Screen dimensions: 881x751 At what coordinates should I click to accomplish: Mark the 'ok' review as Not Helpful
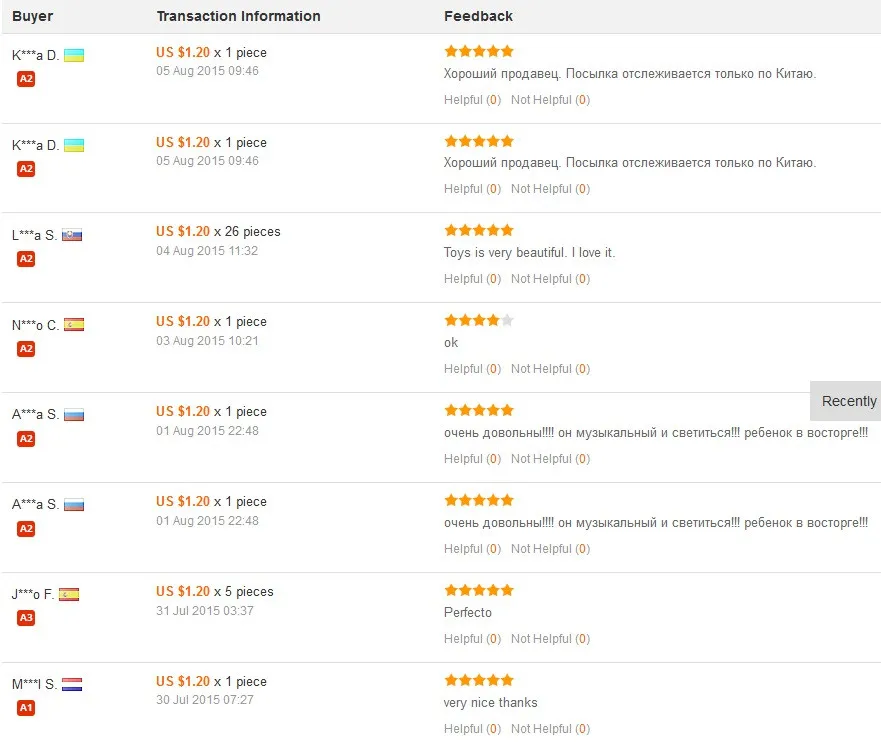click(550, 368)
